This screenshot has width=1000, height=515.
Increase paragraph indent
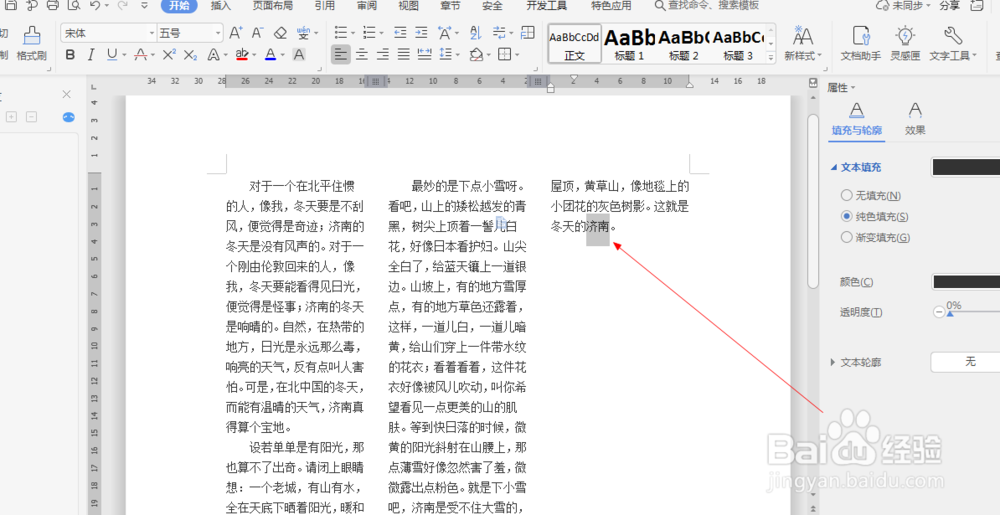[x=421, y=33]
